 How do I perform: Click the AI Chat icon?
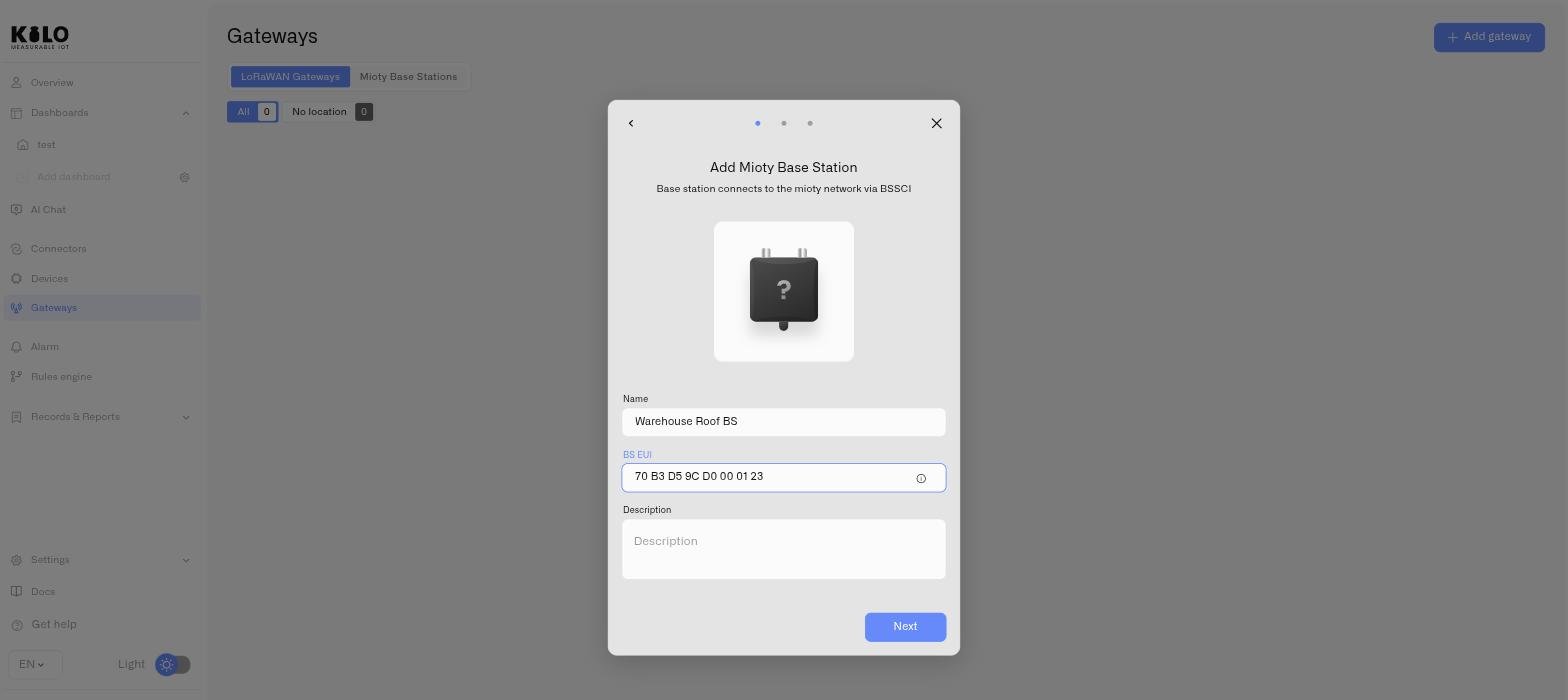16,210
